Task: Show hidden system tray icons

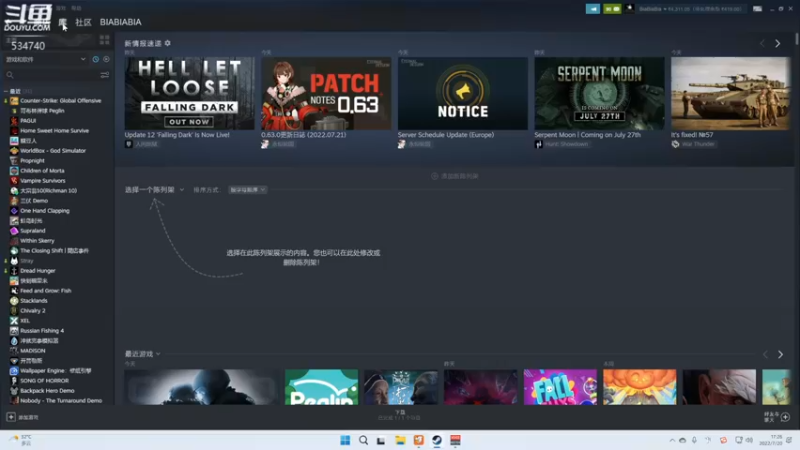Action: point(672,440)
